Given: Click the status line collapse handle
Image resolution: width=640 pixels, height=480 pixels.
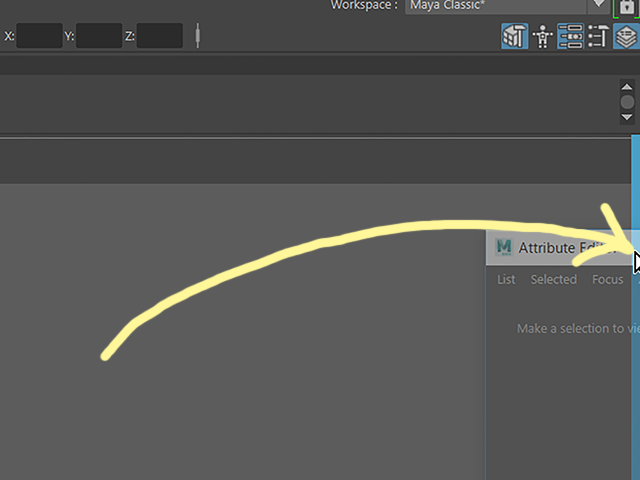Looking at the screenshot, I should point(198,36).
